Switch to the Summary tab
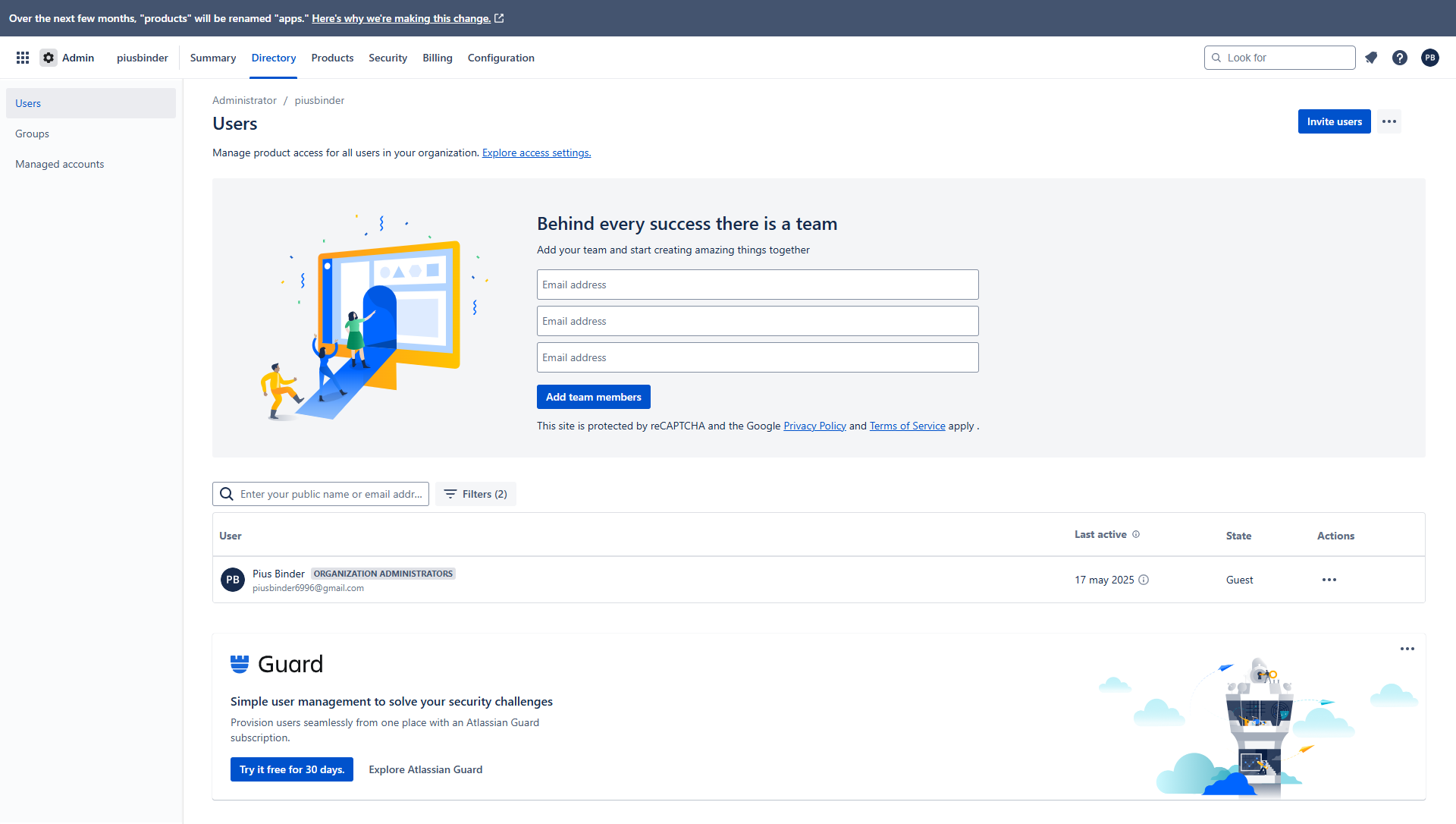This screenshot has height=824, width=1456. pos(213,58)
